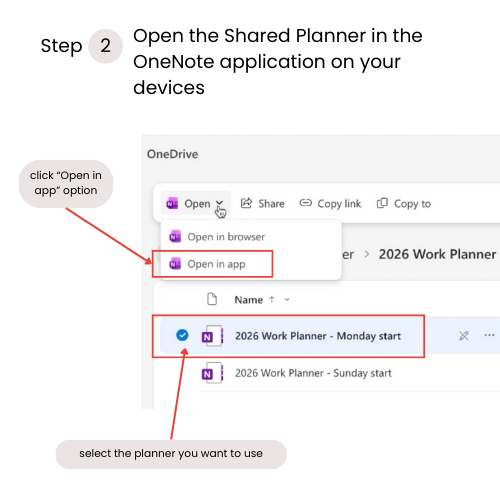The image size is (500, 500).
Task: Click the Copy to duplicate icon
Action: [382, 203]
